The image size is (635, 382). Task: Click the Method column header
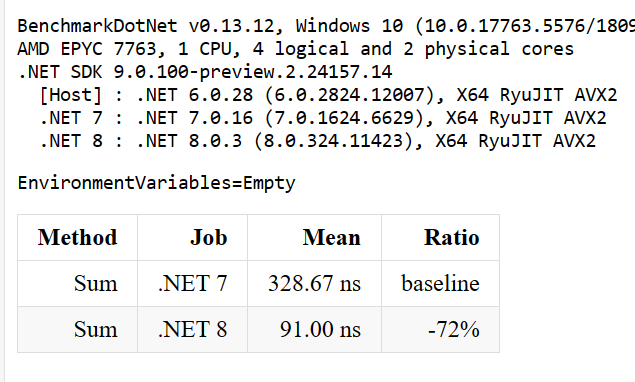(x=77, y=237)
